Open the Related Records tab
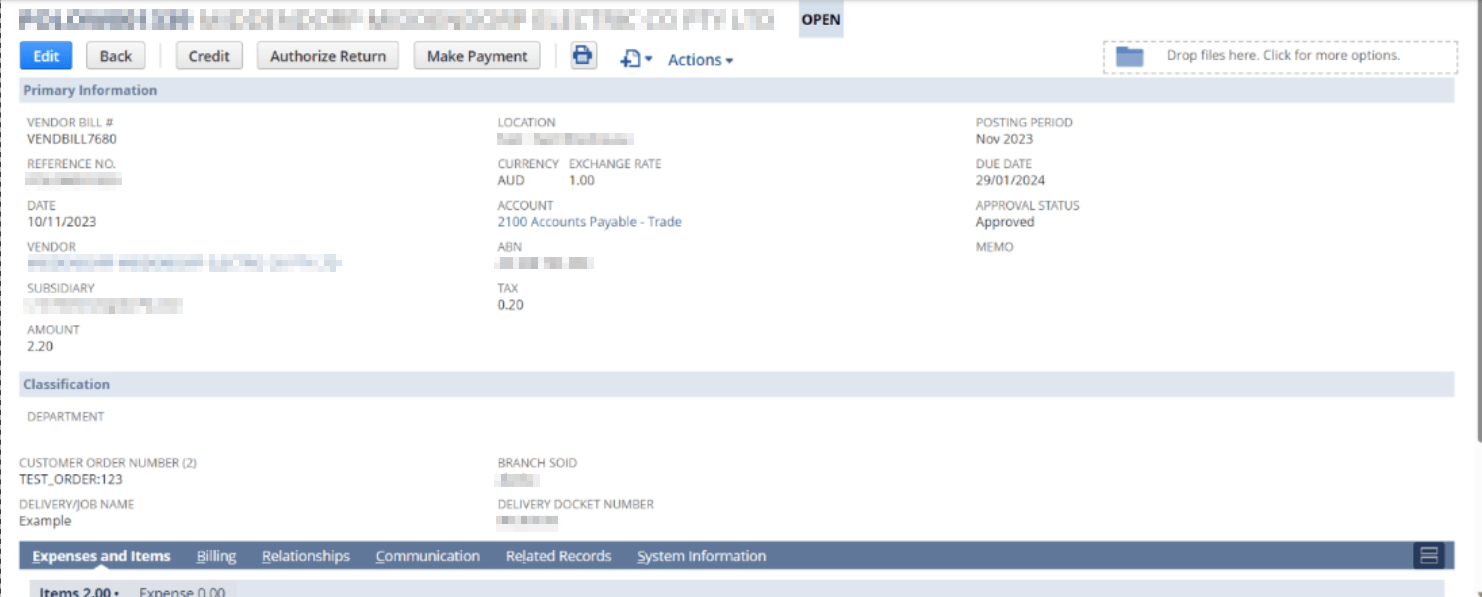Screen dimensions: 1482x597 tap(558, 555)
